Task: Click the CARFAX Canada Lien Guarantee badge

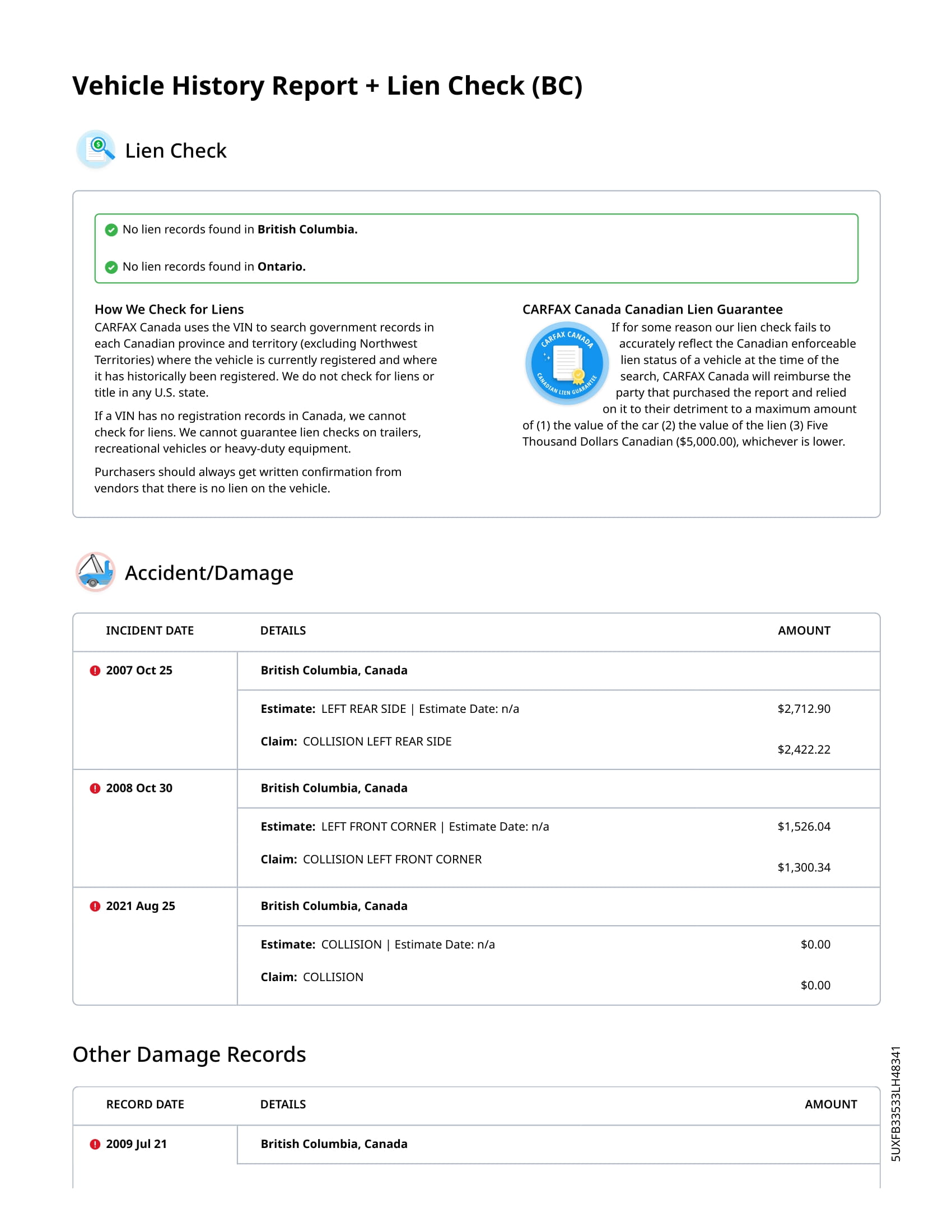Action: point(566,363)
